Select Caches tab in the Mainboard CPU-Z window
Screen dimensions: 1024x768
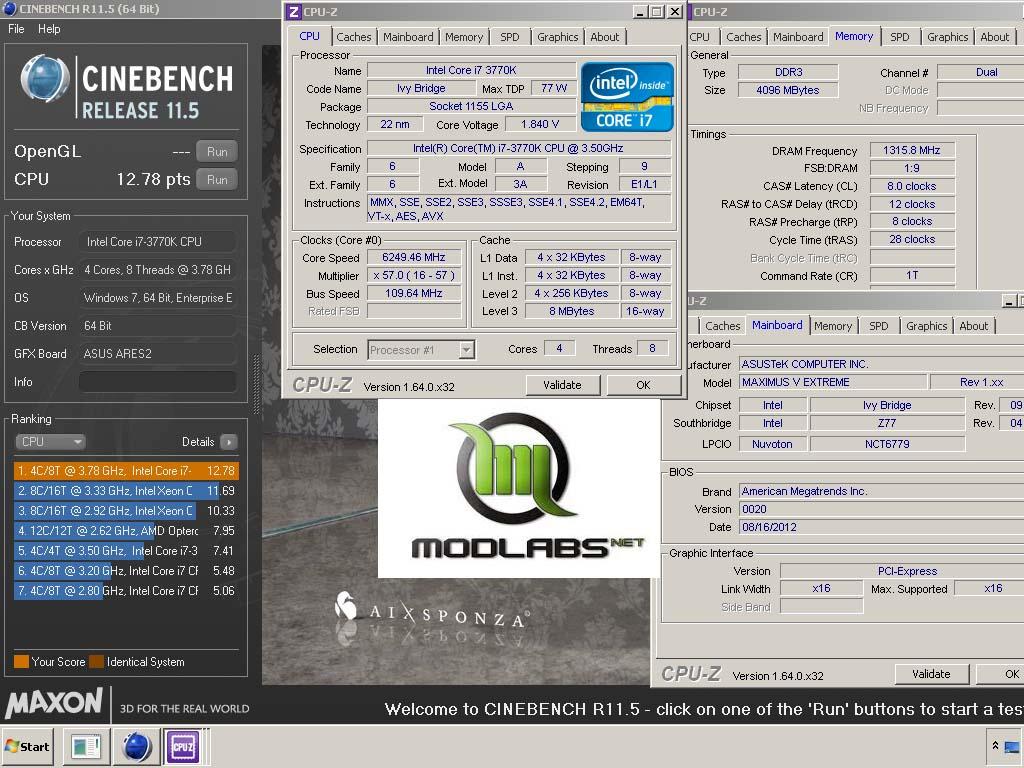point(723,326)
